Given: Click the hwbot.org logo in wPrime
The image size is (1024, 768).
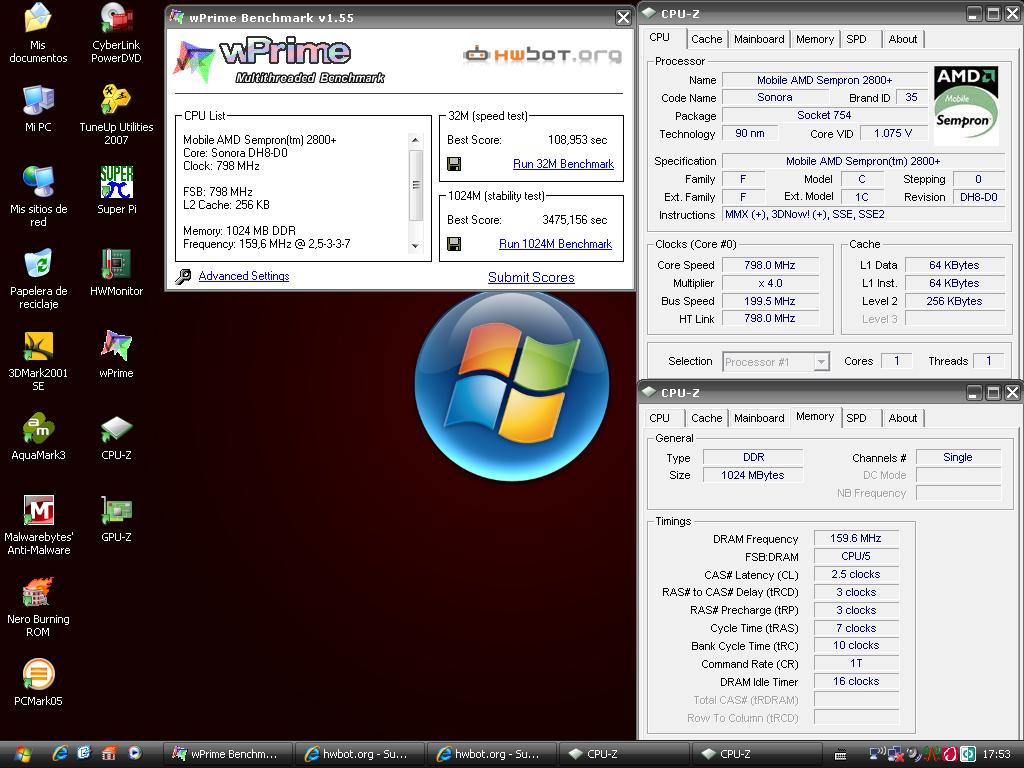Looking at the screenshot, I should 542,55.
